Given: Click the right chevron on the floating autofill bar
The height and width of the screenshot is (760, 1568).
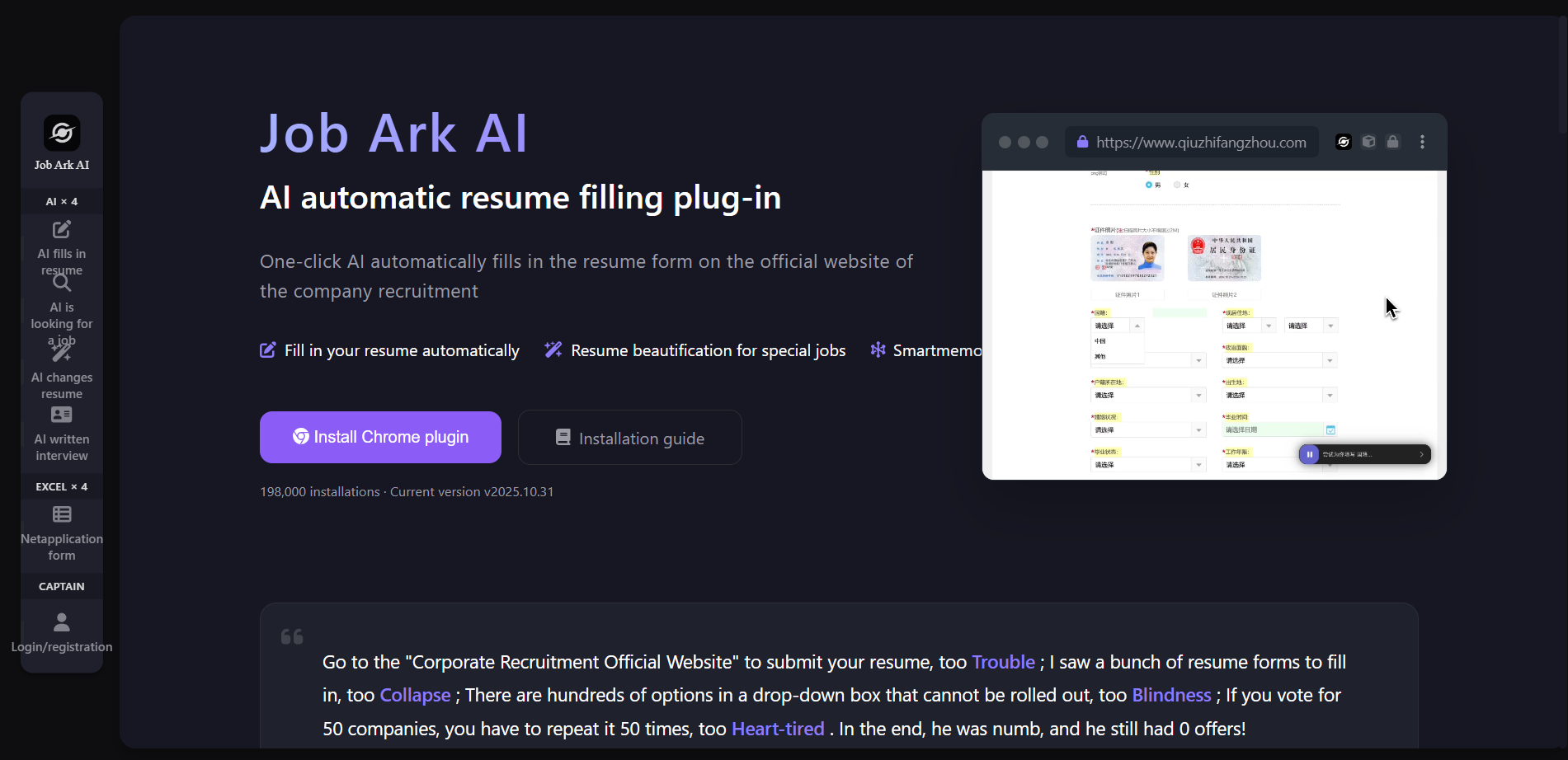Looking at the screenshot, I should click(x=1421, y=454).
